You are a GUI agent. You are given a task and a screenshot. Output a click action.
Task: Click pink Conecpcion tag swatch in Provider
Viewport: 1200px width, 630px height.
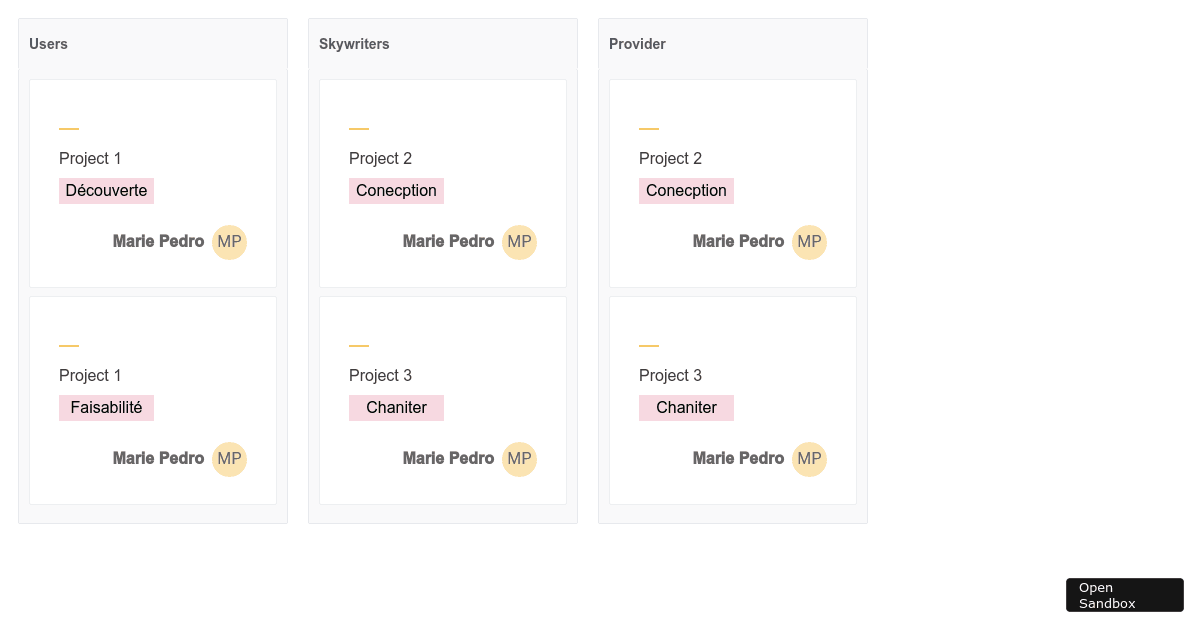pyautogui.click(x=686, y=190)
